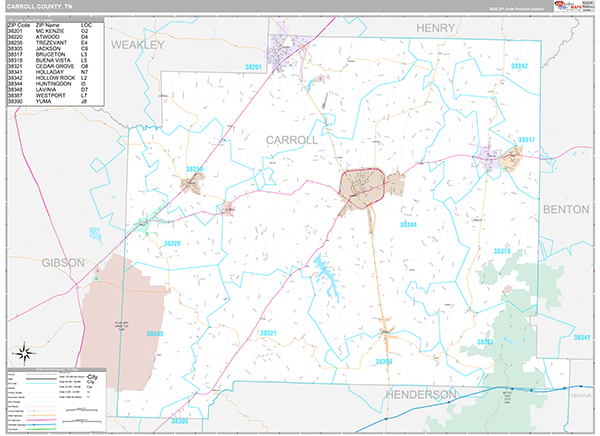The image size is (600, 436).
Task: Select the JACKSON row in the ZIP index
Action: (x=48, y=49)
